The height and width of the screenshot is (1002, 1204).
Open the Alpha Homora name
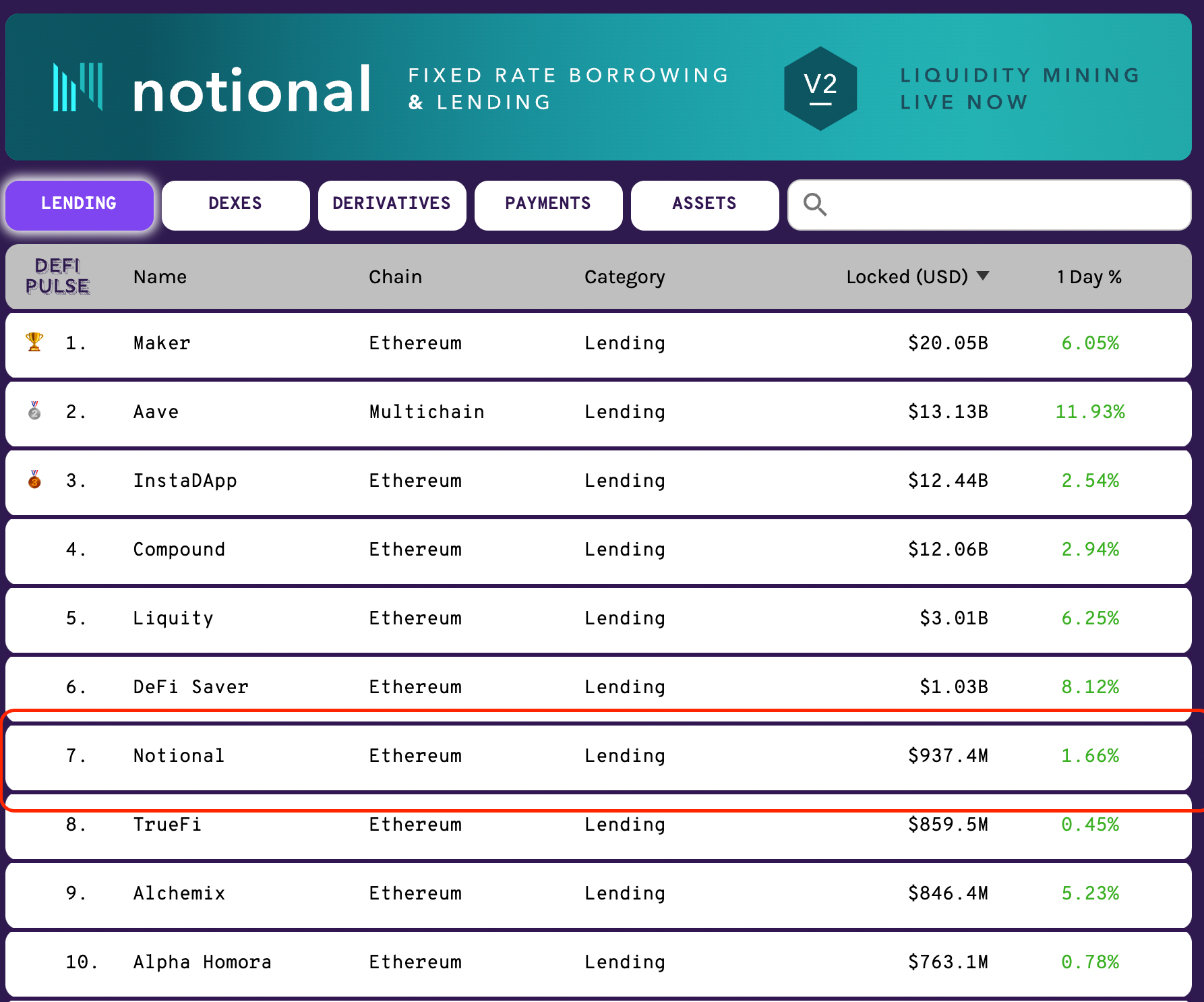click(203, 962)
